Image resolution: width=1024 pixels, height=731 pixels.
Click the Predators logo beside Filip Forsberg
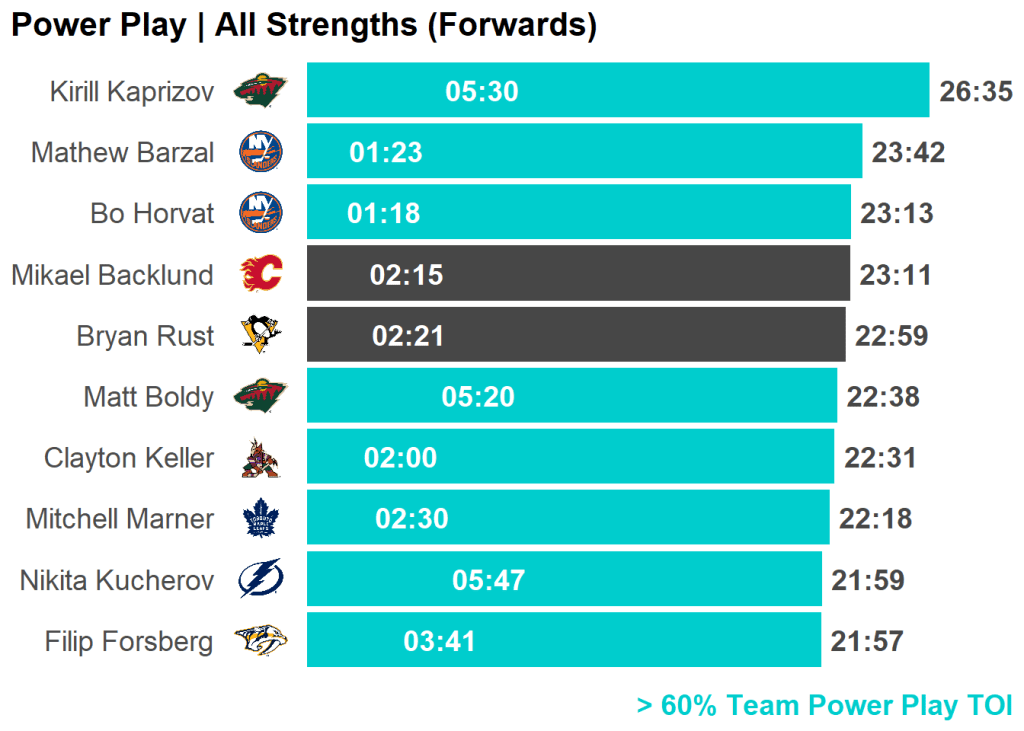coord(260,640)
